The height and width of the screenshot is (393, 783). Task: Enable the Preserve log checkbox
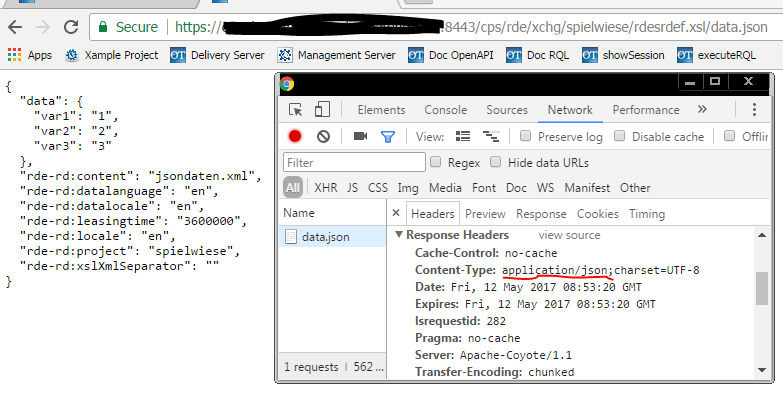point(525,136)
